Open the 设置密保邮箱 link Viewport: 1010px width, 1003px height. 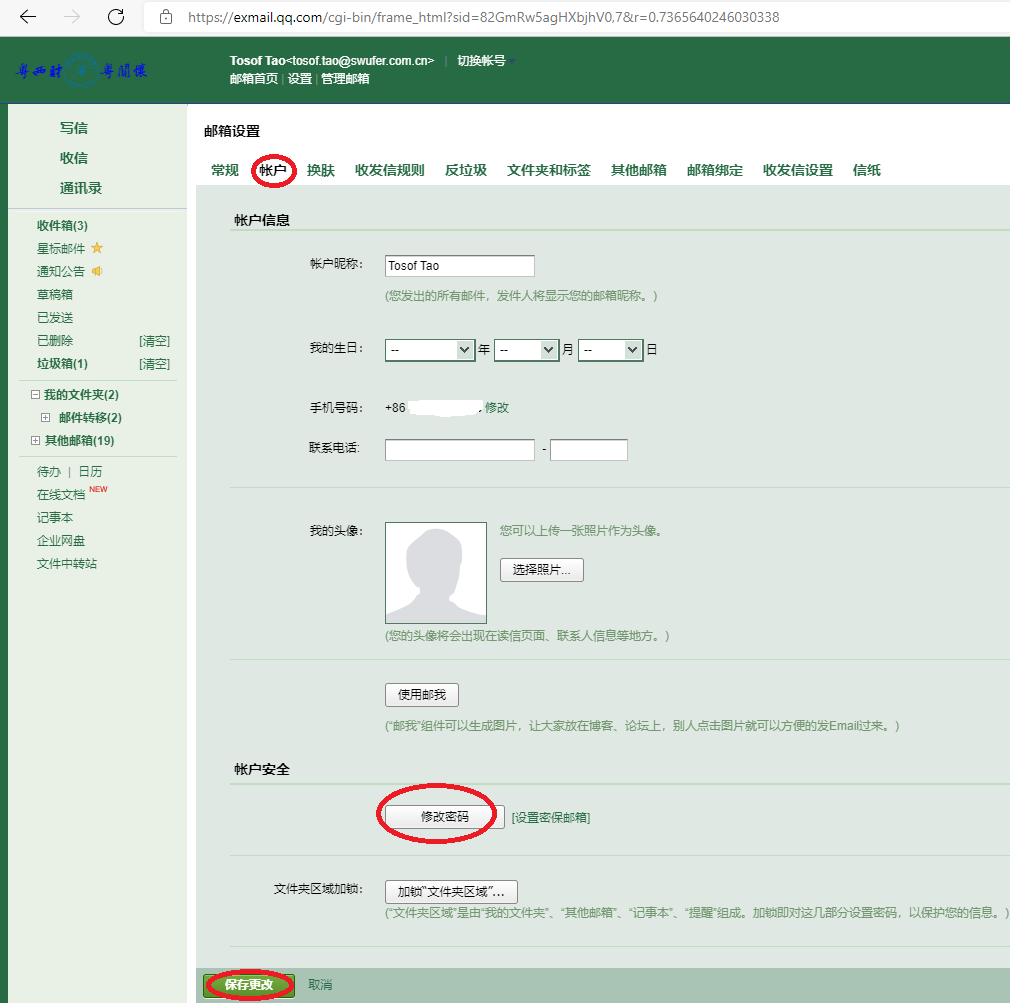click(x=551, y=817)
